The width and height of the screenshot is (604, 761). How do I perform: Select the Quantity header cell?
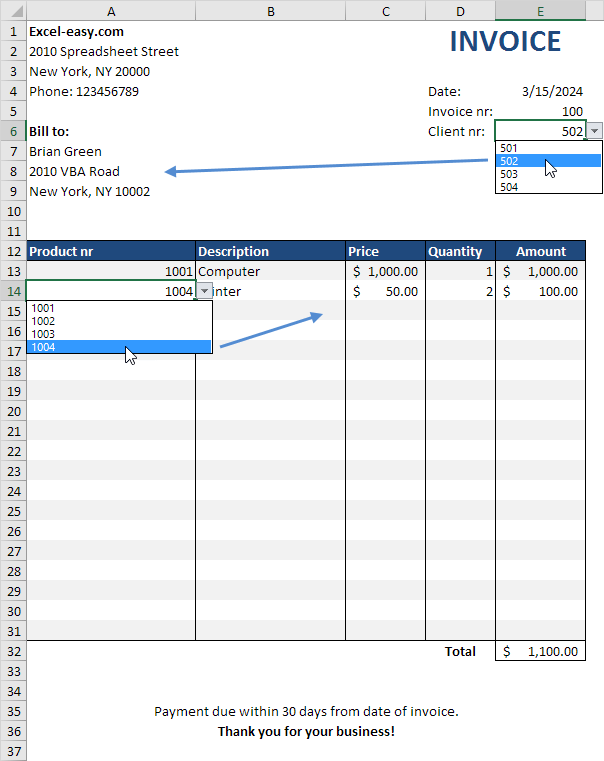point(460,251)
